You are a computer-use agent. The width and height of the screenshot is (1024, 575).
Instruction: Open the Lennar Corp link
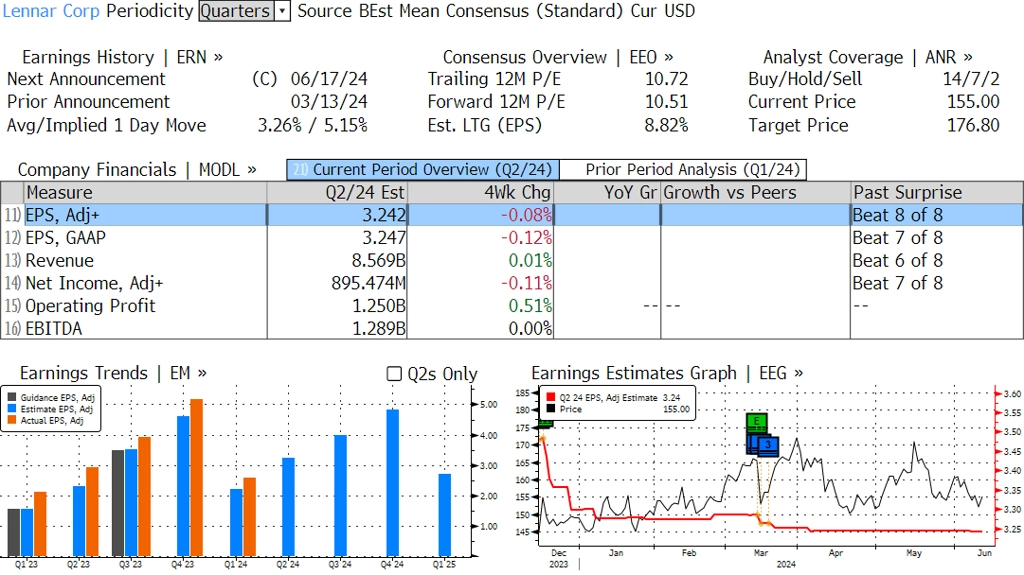51,11
